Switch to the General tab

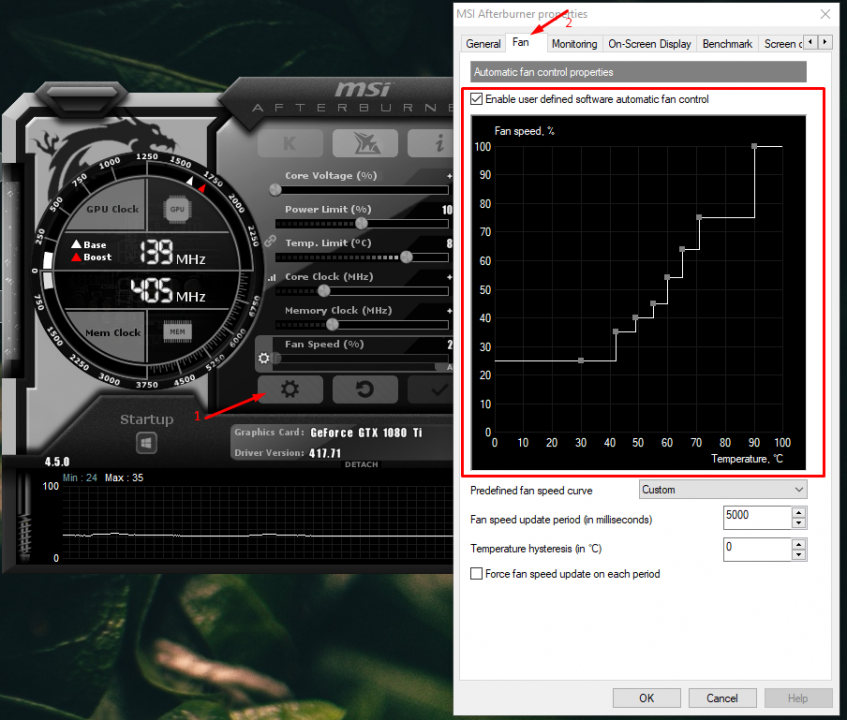point(483,44)
